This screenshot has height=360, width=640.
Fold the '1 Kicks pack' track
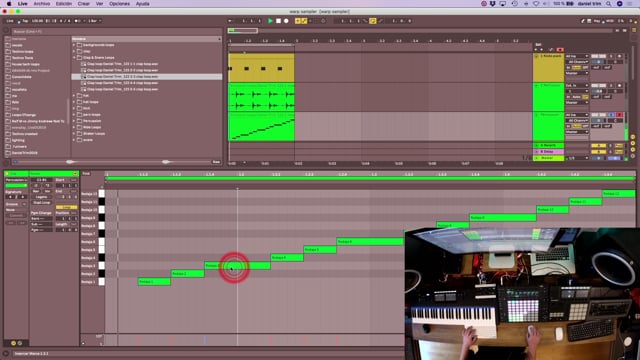click(536, 56)
